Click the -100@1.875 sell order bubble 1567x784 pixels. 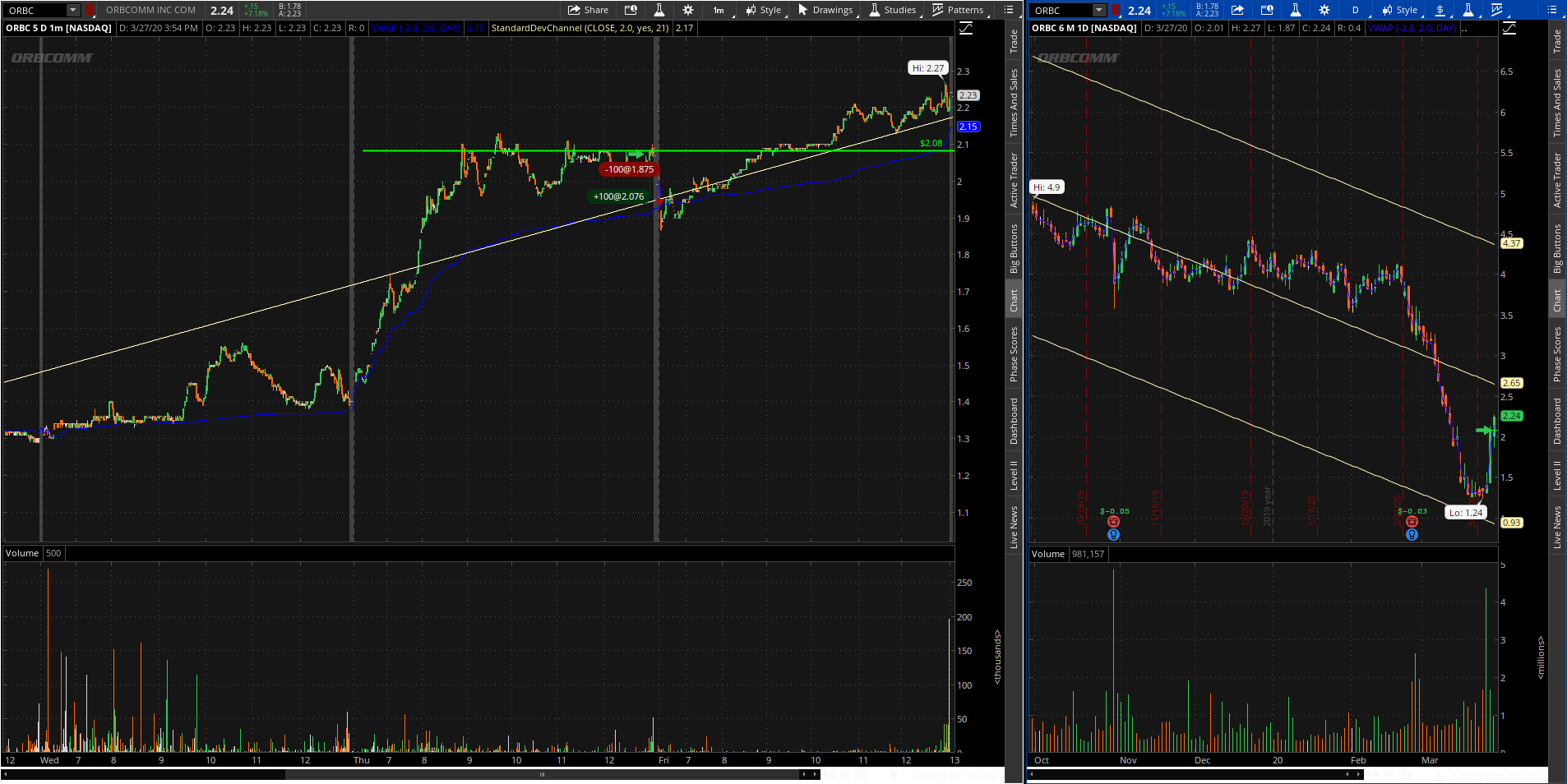(630, 169)
